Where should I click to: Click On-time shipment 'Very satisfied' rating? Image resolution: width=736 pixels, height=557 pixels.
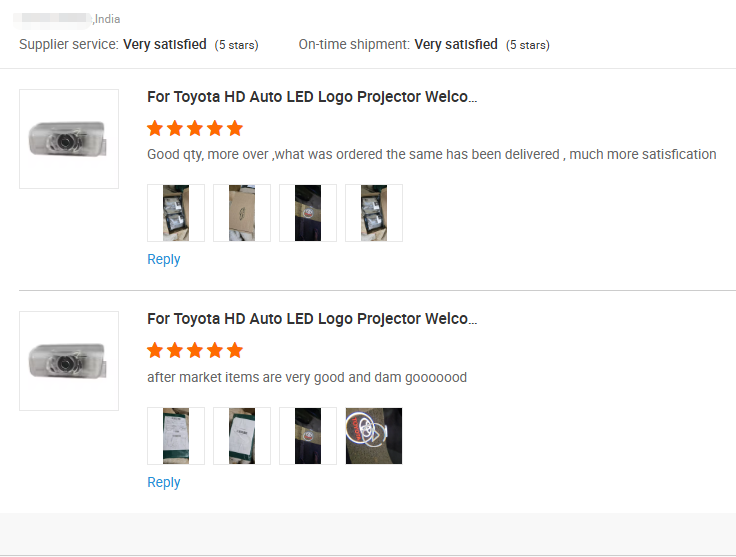(x=456, y=44)
